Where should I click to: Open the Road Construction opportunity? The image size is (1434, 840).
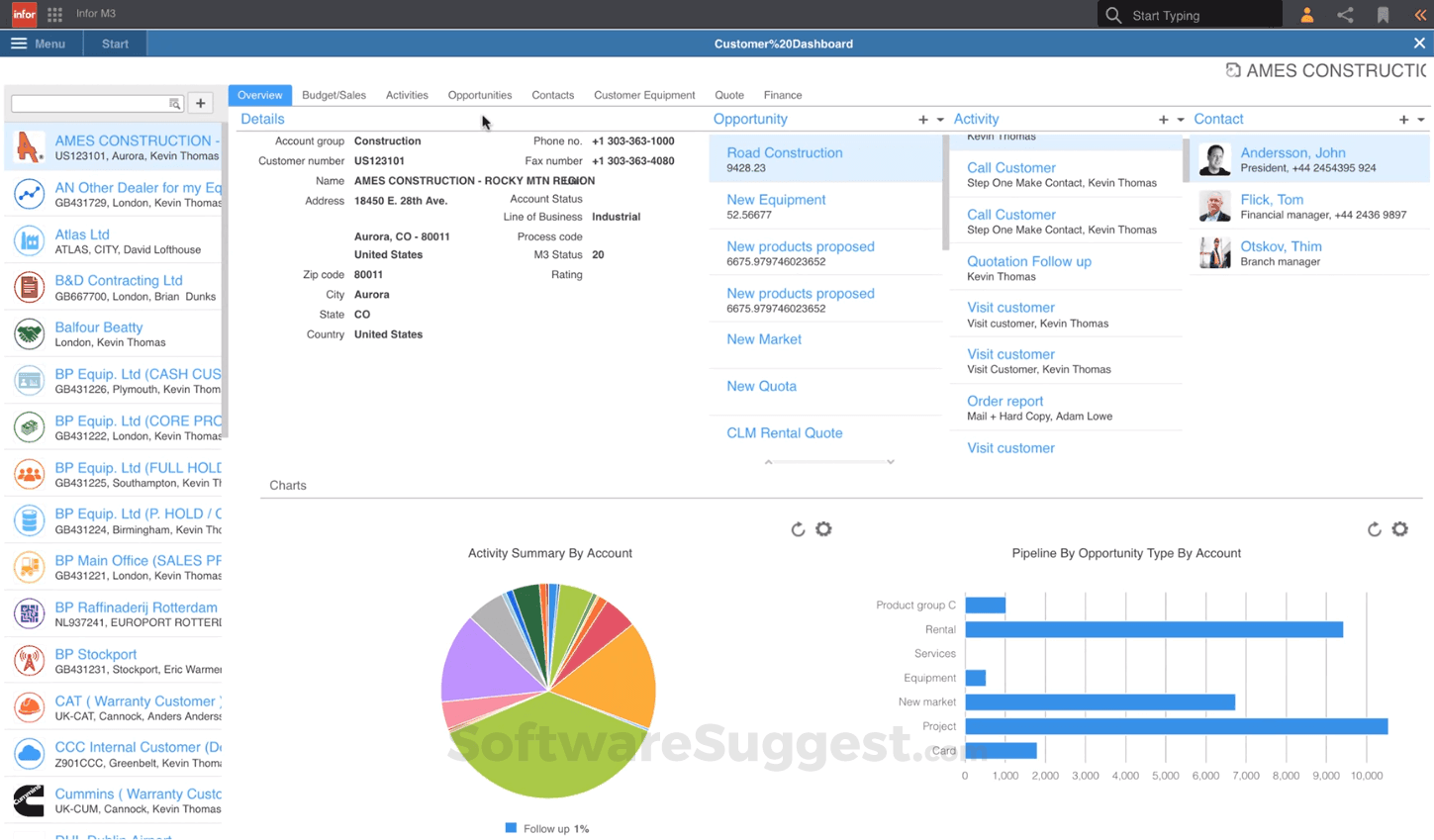coord(785,153)
